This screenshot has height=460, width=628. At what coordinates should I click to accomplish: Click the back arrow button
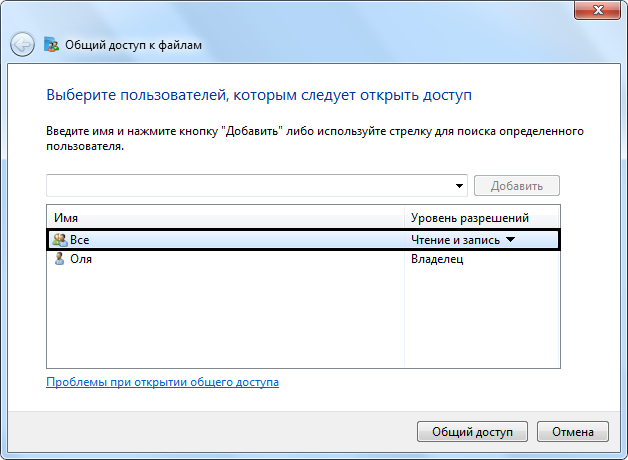pyautogui.click(x=22, y=44)
